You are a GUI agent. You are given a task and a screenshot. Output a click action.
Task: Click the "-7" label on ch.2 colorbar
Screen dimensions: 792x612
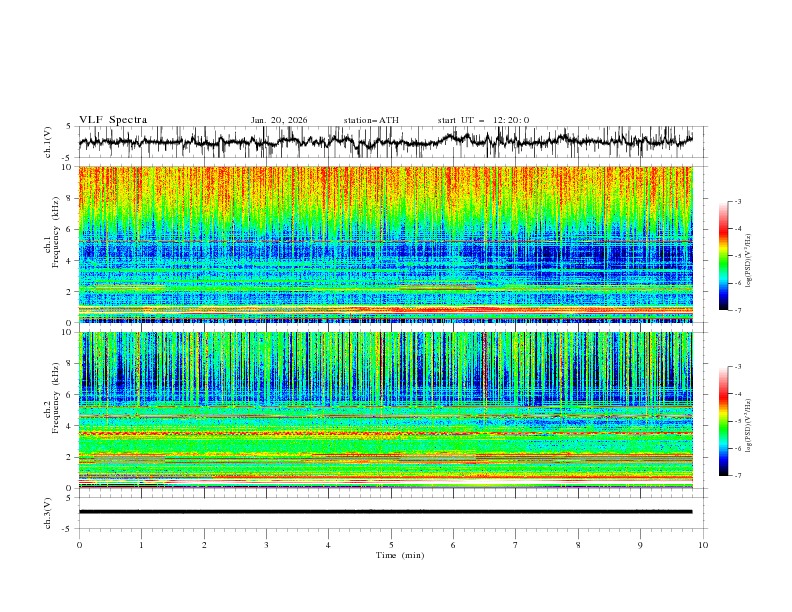pos(738,475)
